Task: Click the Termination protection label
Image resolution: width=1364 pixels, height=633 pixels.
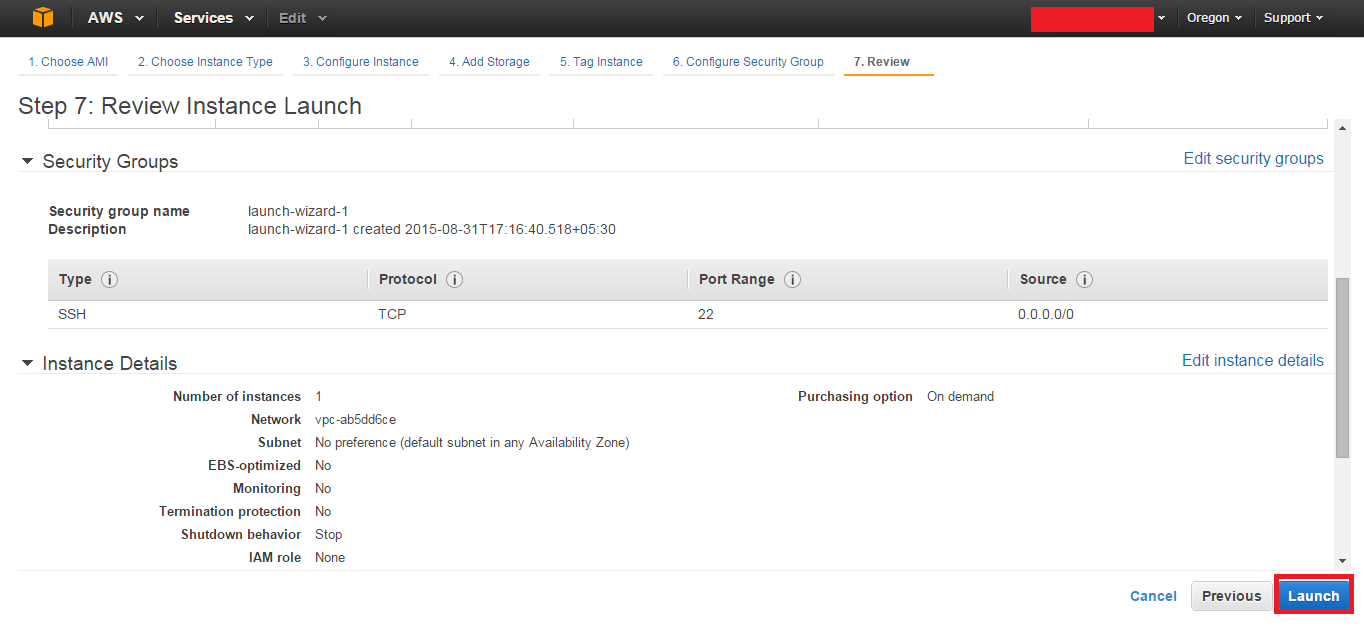Action: [230, 511]
